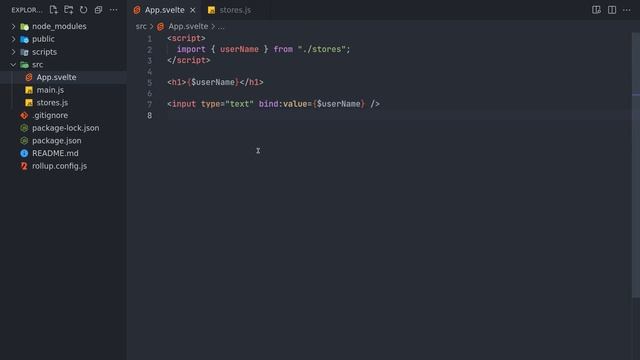This screenshot has height=360, width=640.
Task: Click the Svelte icon in breadcrumb
Action: click(160, 27)
